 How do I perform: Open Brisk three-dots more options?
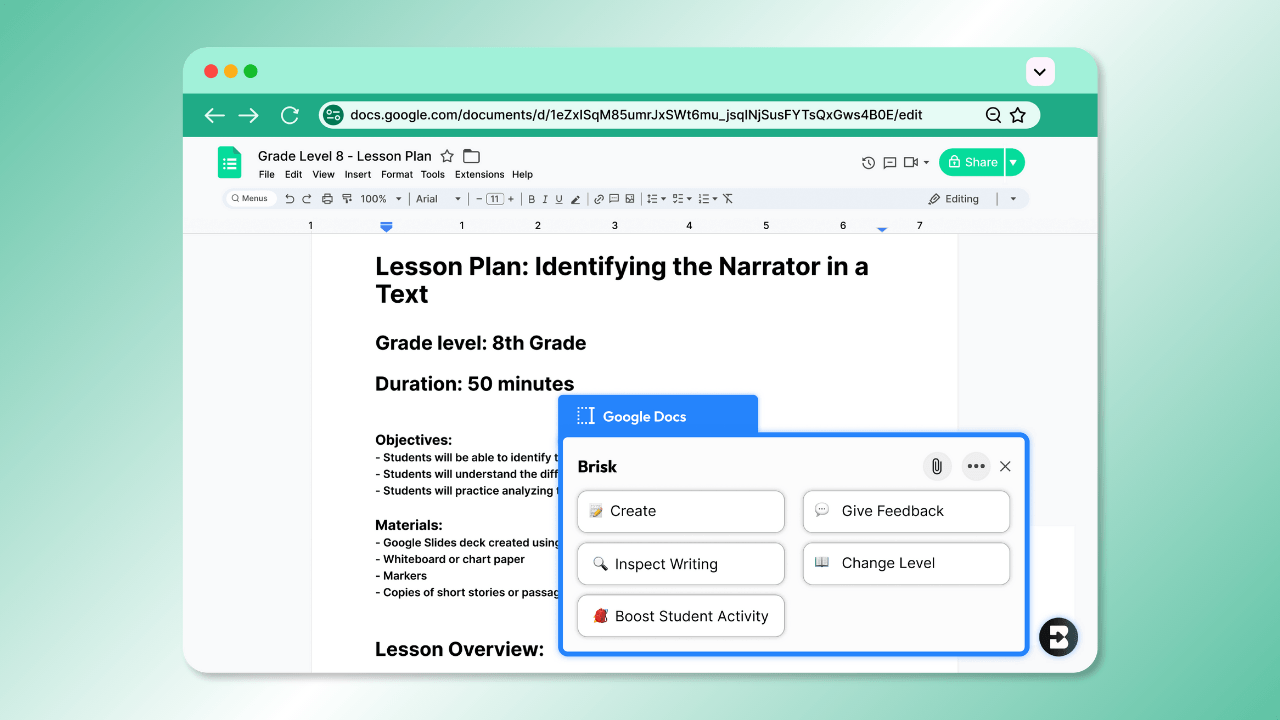[976, 466]
